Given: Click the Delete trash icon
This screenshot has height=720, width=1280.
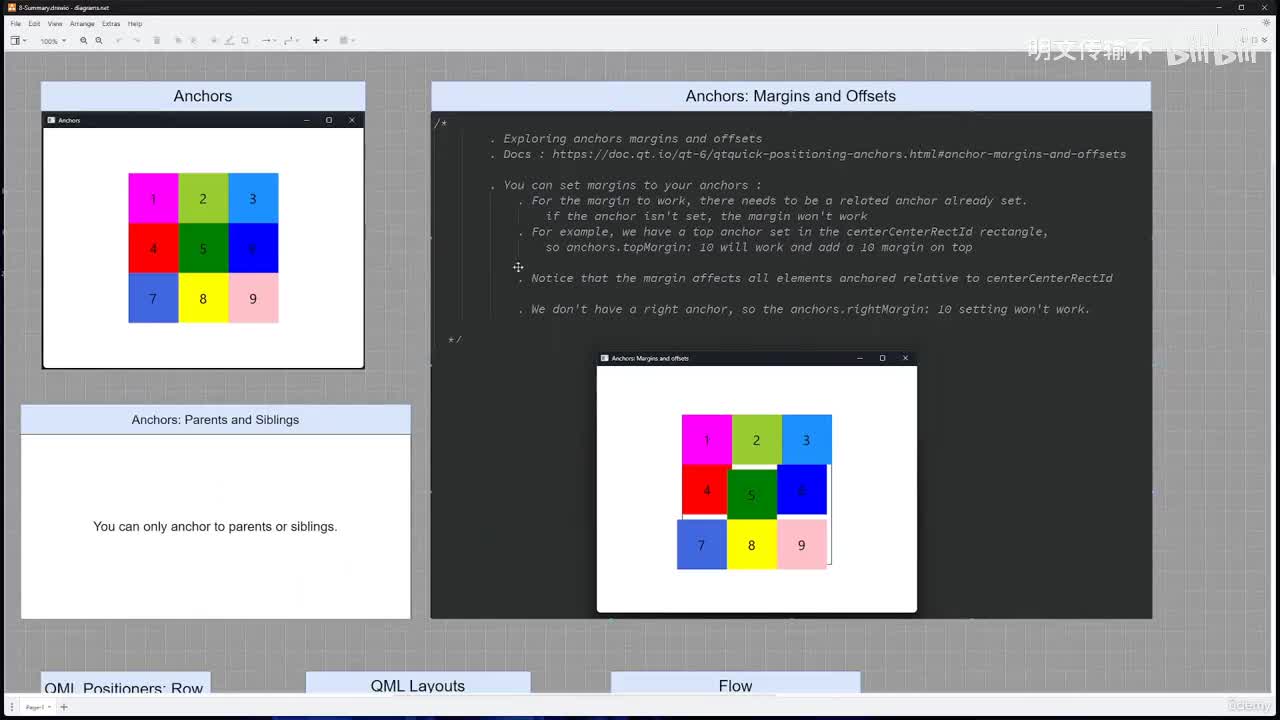Looking at the screenshot, I should pyautogui.click(x=157, y=41).
